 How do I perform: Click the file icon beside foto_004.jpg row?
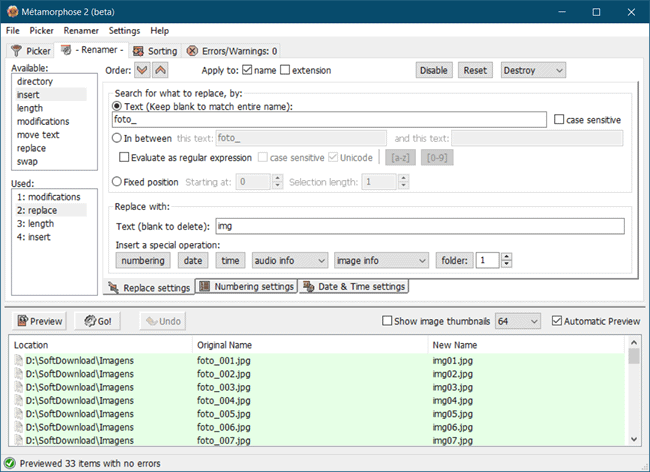click(x=19, y=400)
